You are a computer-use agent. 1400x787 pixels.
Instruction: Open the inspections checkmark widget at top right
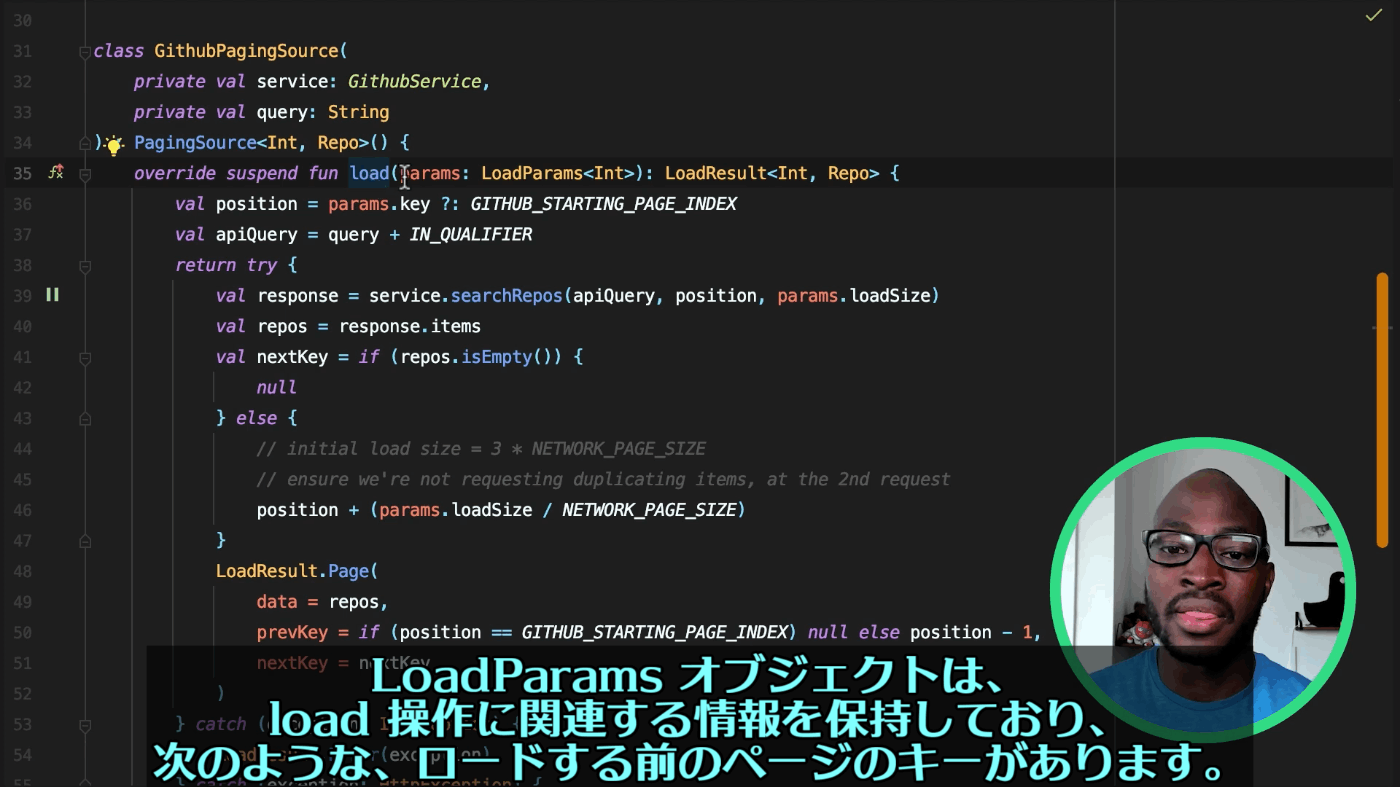[x=1373, y=16]
